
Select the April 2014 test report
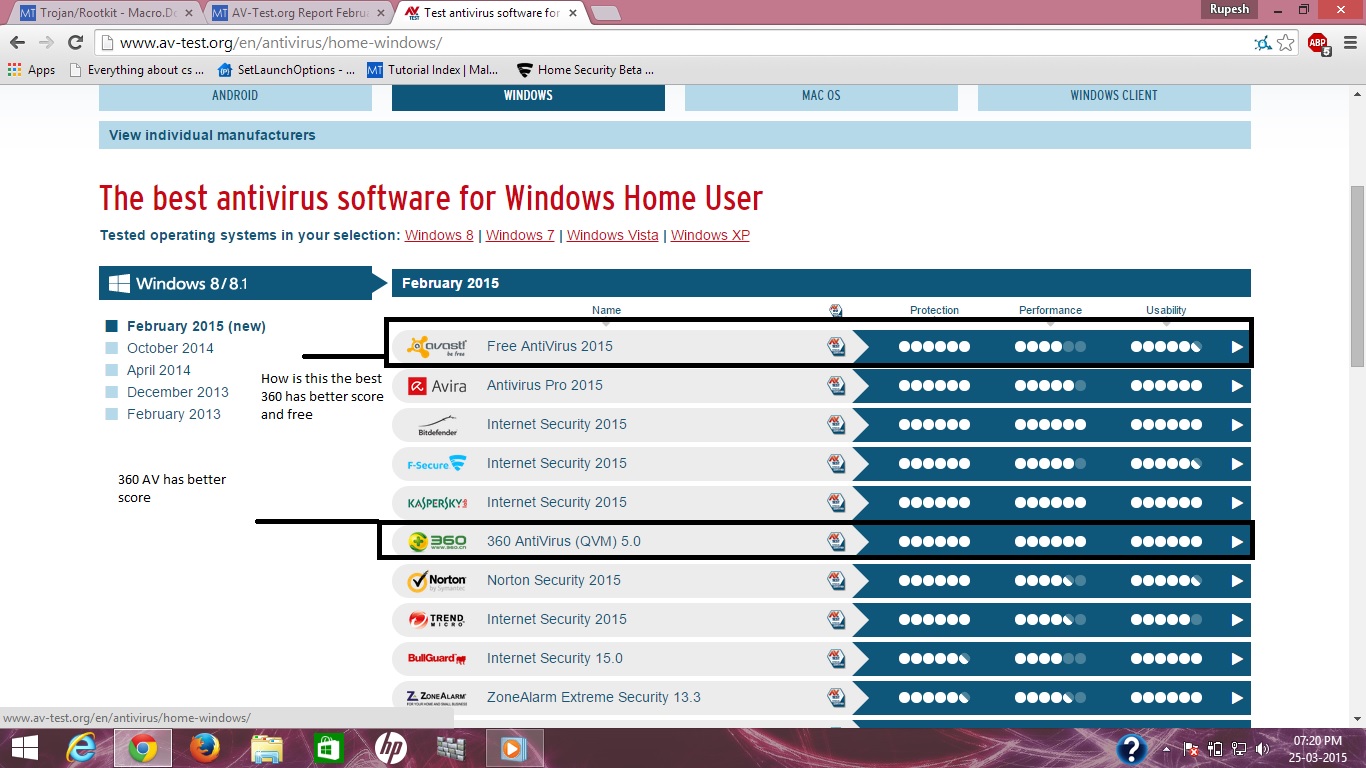[159, 370]
